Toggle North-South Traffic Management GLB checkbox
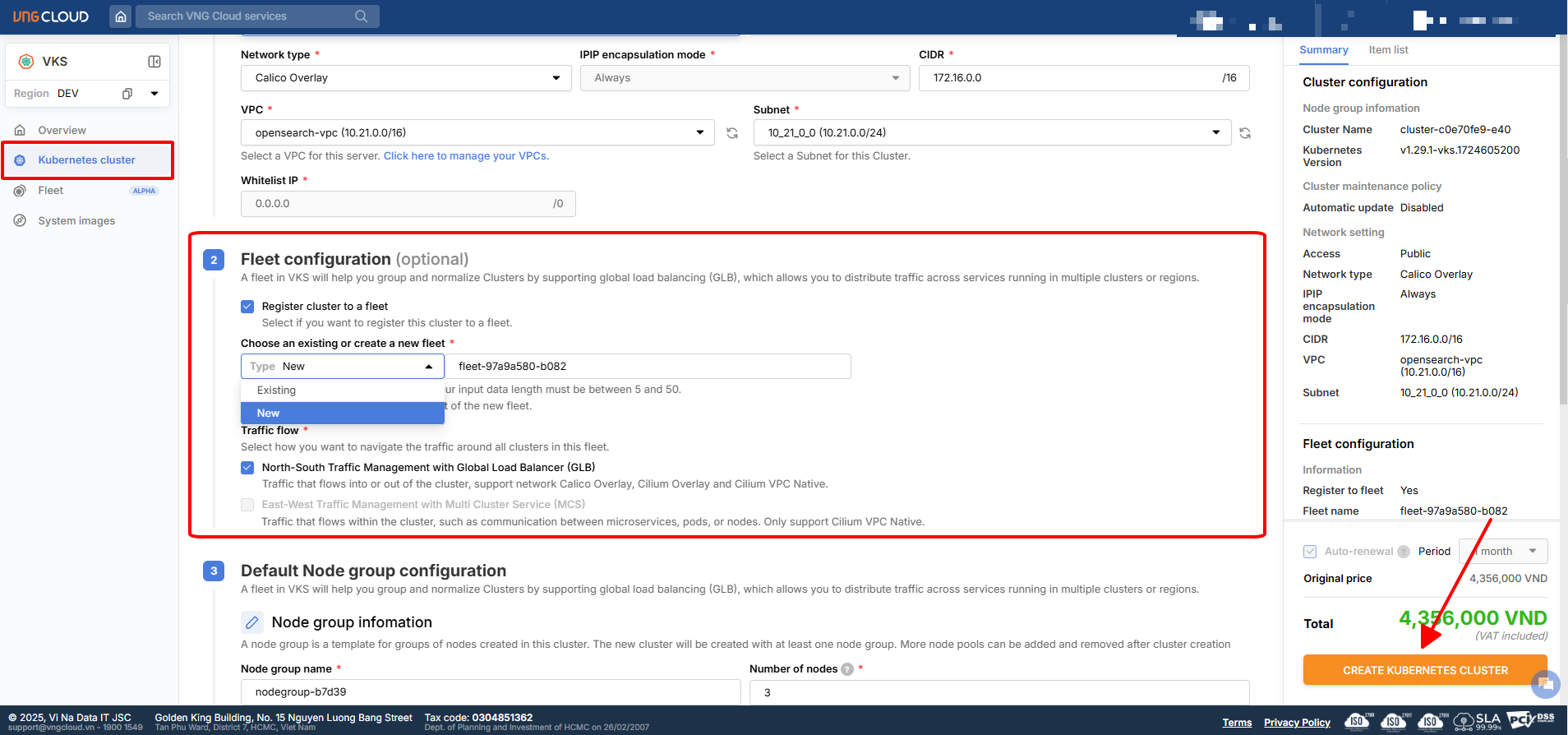Viewport: 1568px width, 735px height. (x=247, y=468)
